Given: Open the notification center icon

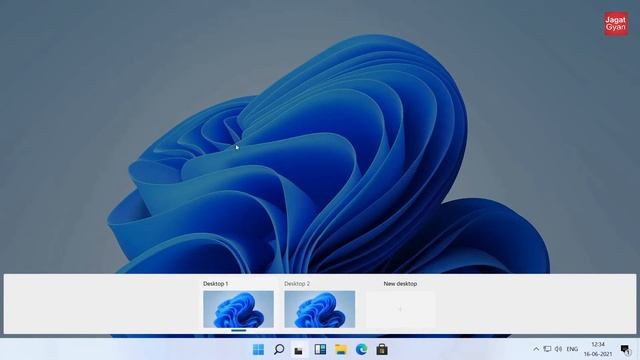Looking at the screenshot, I should 625,349.
